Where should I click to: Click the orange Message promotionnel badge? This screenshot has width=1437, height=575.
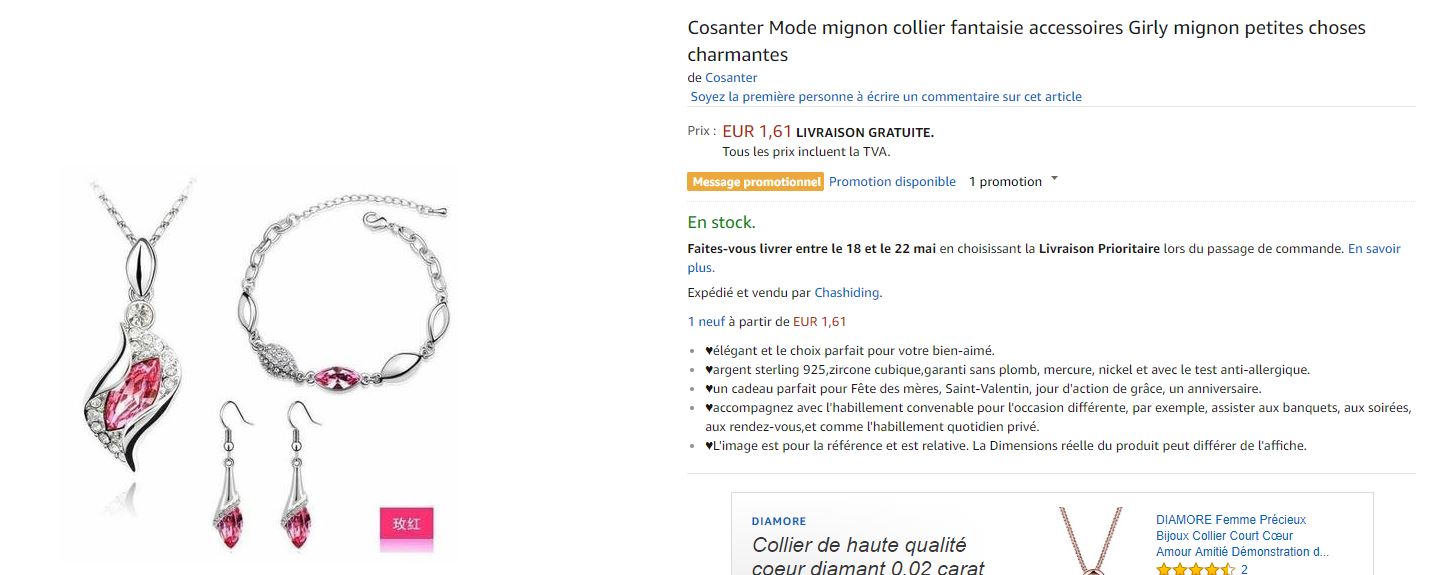pos(755,182)
